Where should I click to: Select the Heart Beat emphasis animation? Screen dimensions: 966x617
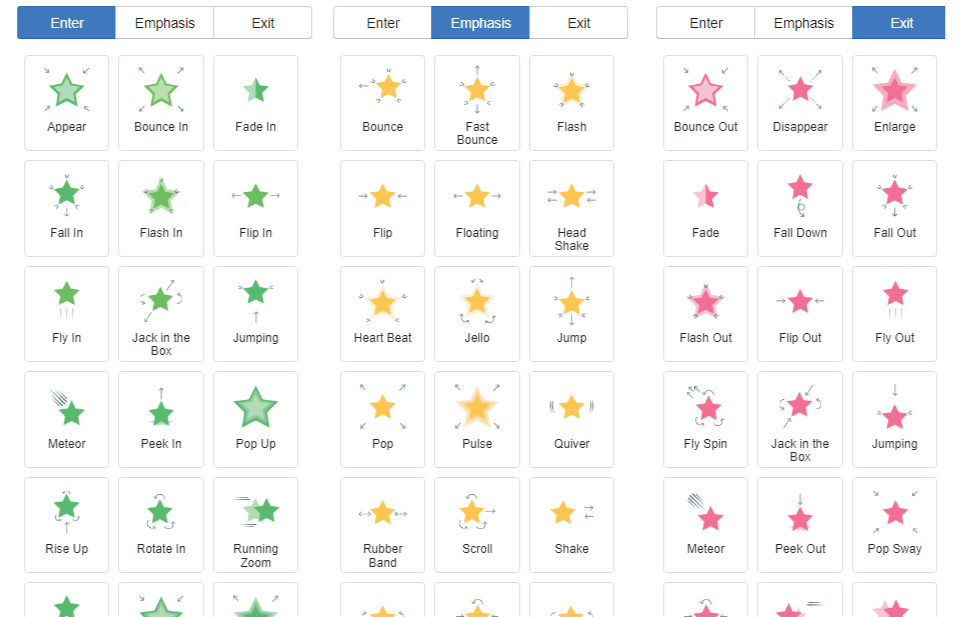click(x=383, y=313)
